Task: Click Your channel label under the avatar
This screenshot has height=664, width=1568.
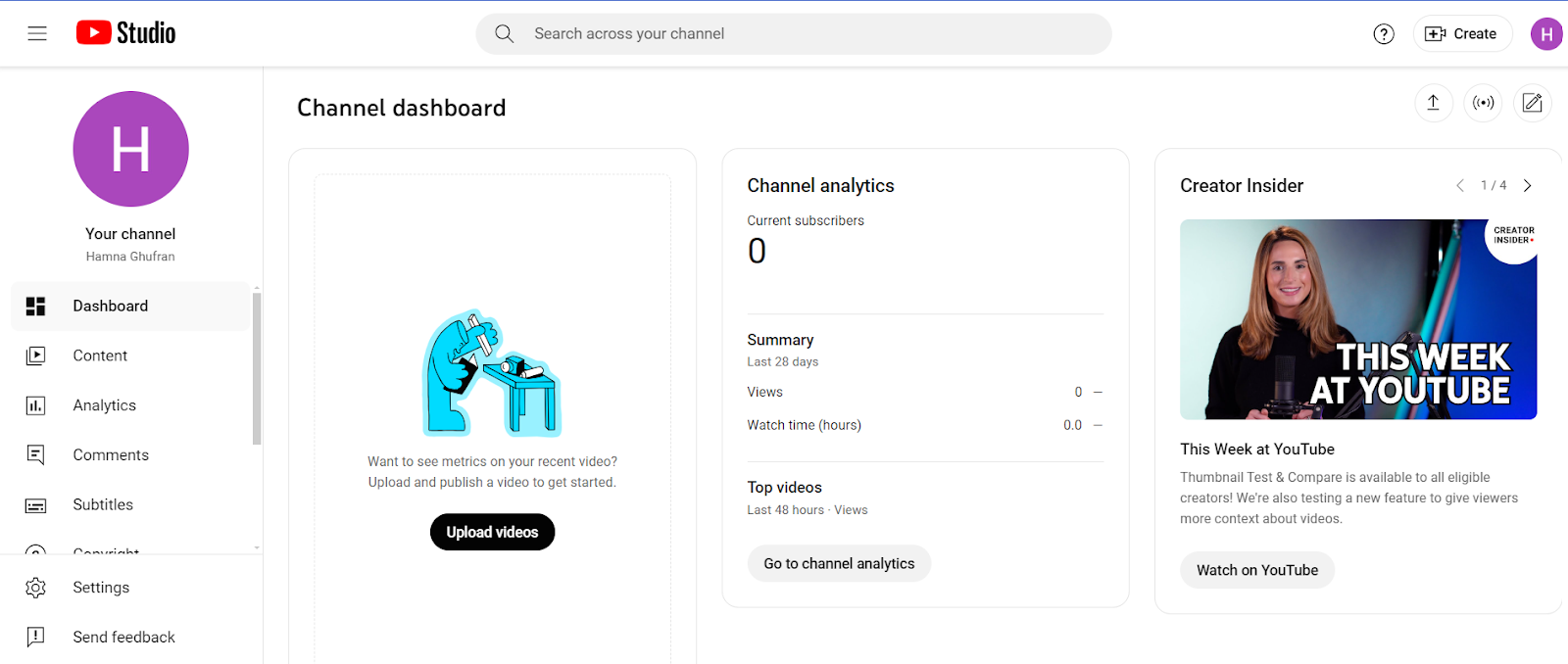Action: (130, 234)
